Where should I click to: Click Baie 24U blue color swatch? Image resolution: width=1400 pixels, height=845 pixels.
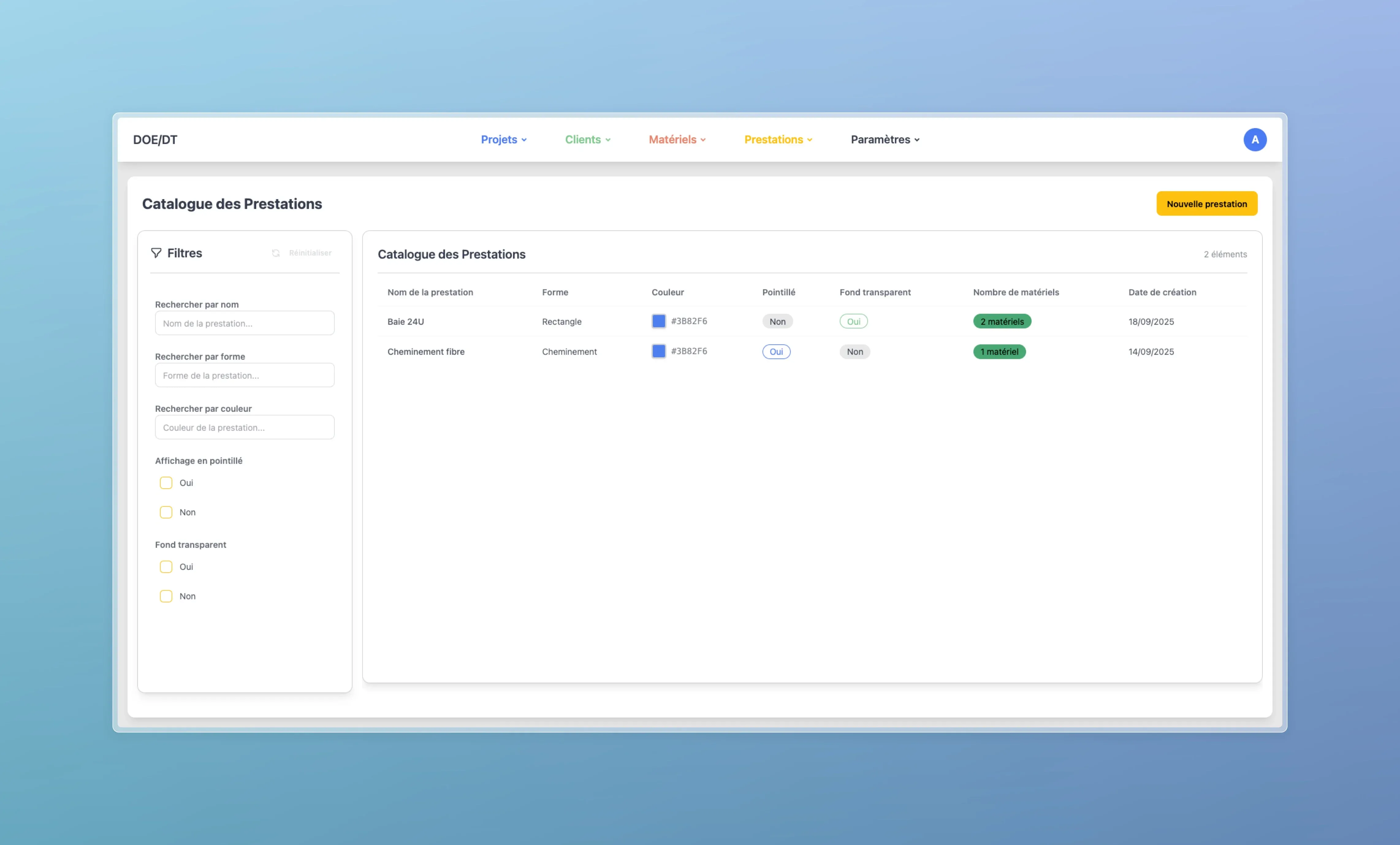click(659, 321)
